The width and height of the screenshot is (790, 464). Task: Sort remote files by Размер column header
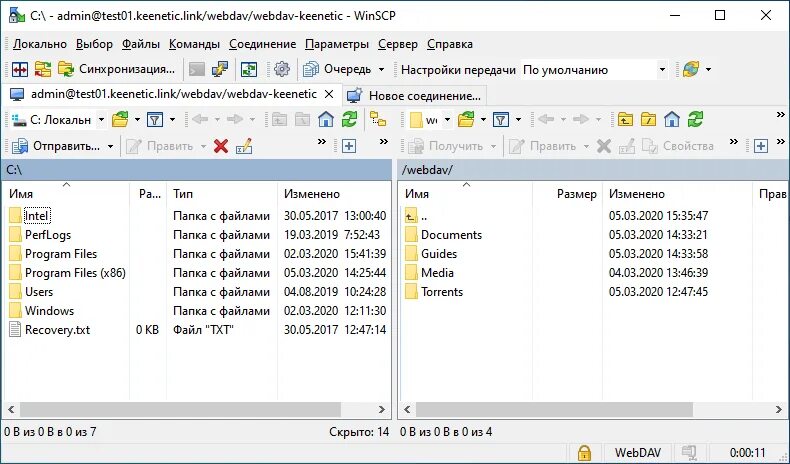coord(567,193)
